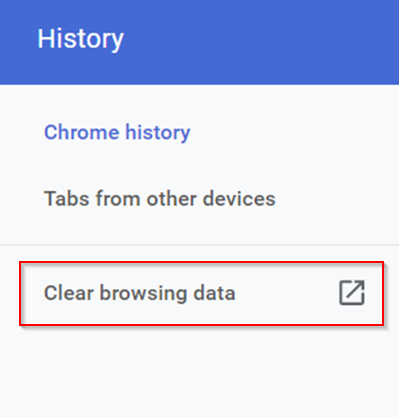Screen dimensions: 399x417
Task: Click empty sidebar area below Clear browsing data
Action: 199,370
